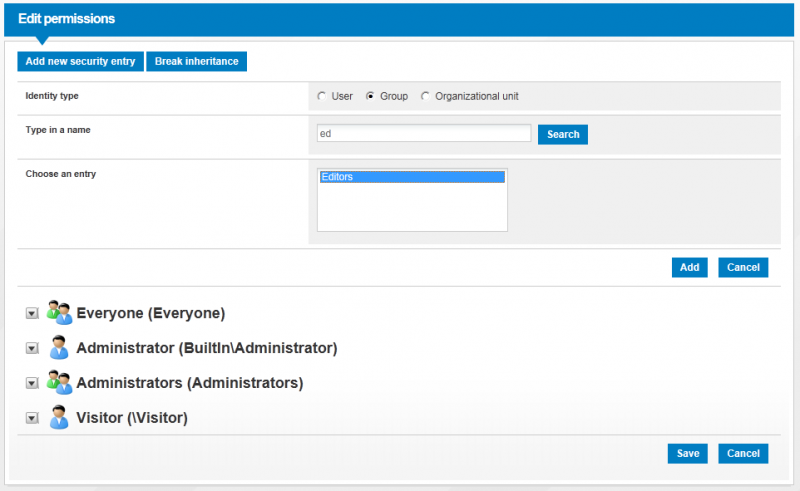Click the Administrators group icon
This screenshot has height=491, width=800.
[59, 382]
